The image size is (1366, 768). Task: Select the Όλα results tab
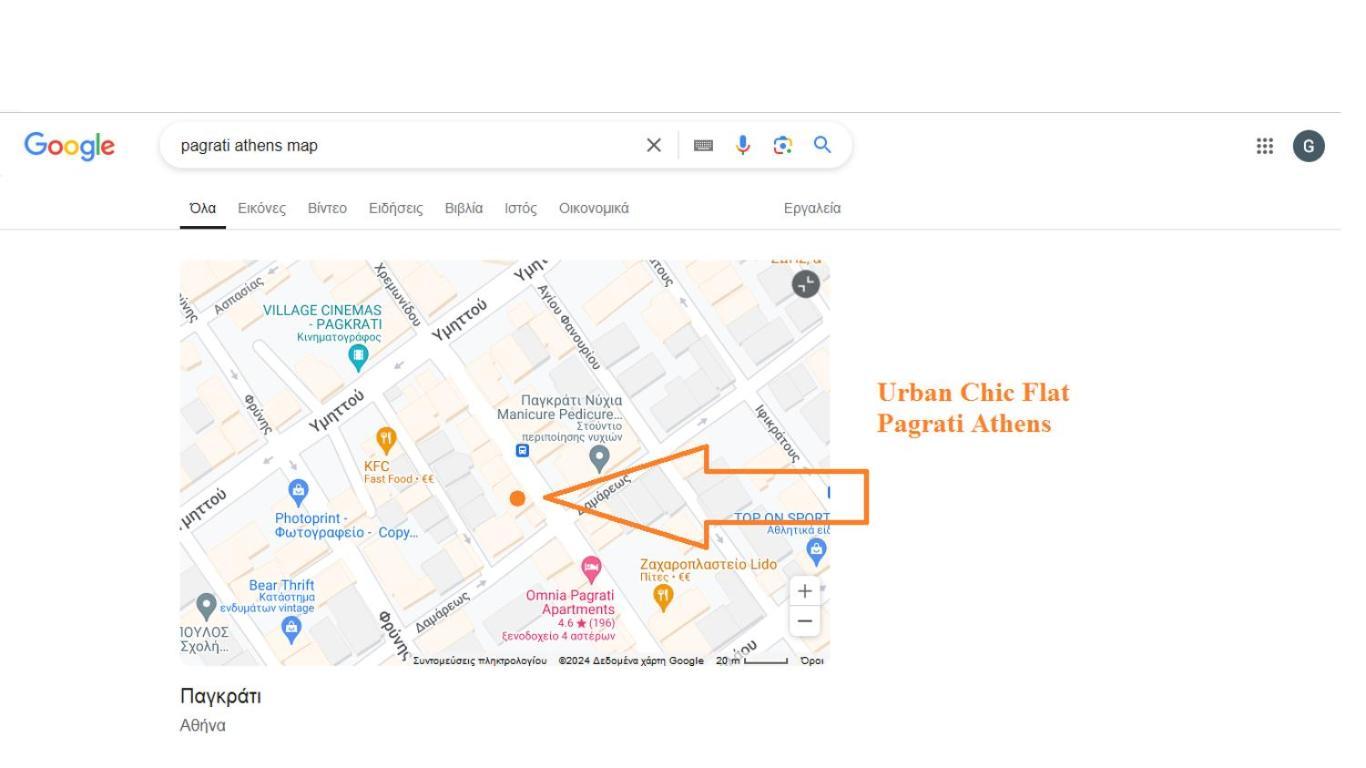(203, 208)
